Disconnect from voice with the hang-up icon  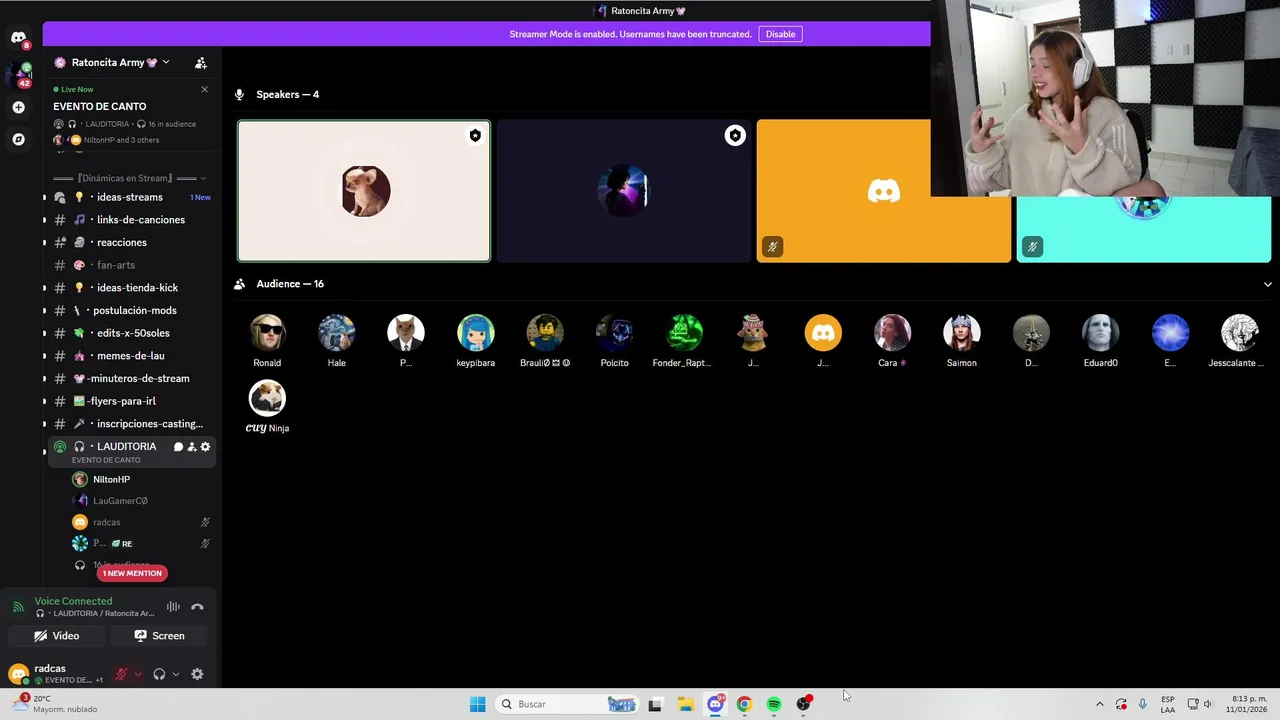click(x=197, y=607)
